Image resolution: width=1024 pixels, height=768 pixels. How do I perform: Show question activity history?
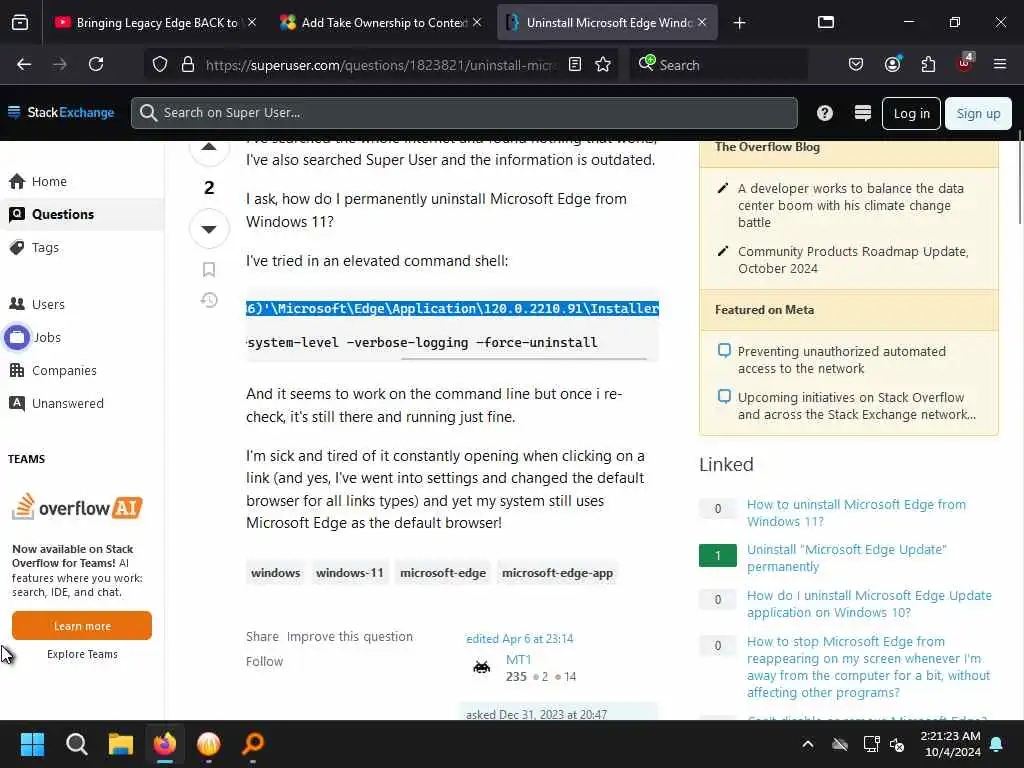pyautogui.click(x=209, y=300)
